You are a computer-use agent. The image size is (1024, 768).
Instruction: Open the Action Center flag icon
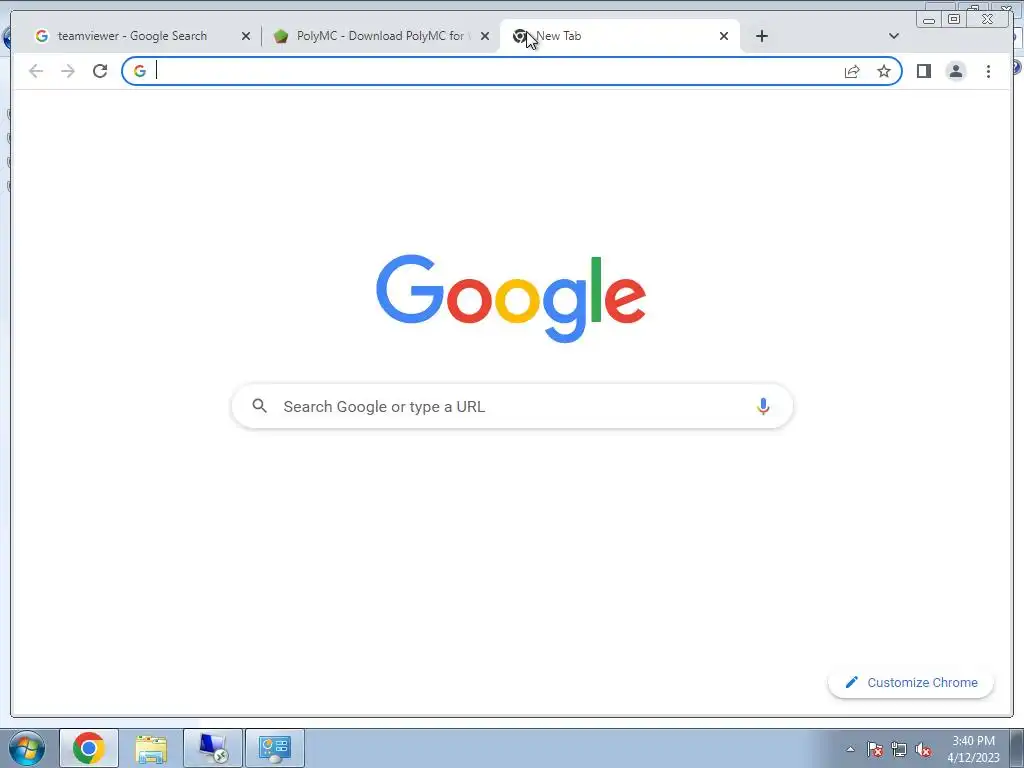pyautogui.click(x=875, y=750)
